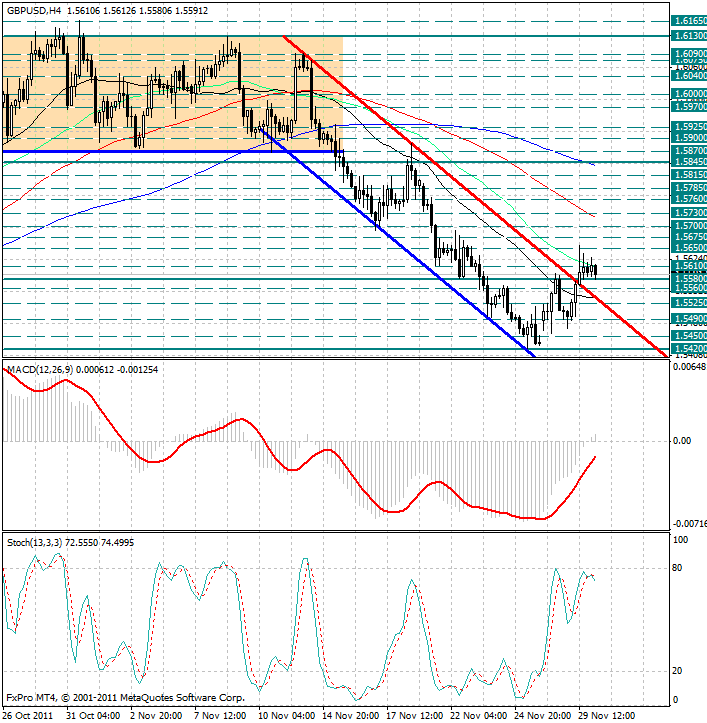
Task: Click the 26 Oct 2011 date label
Action: point(28,716)
